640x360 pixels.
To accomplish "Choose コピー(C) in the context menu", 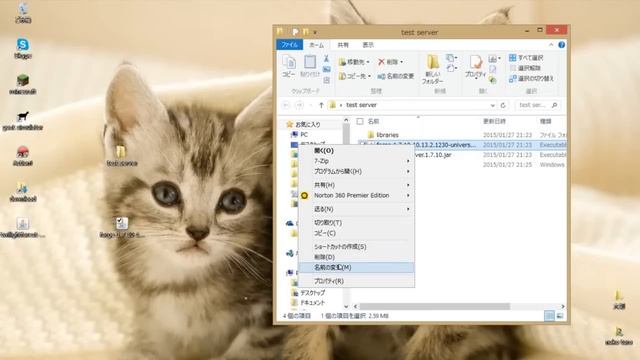I will coord(357,233).
